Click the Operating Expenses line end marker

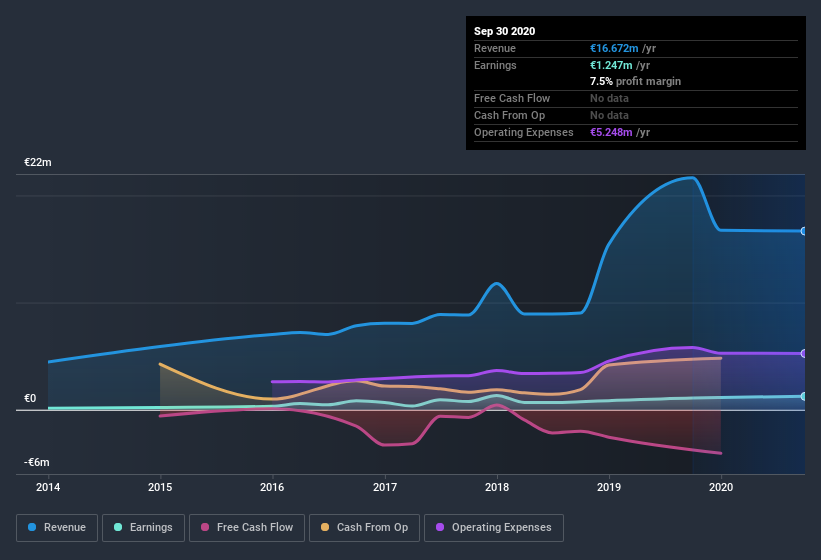point(804,354)
